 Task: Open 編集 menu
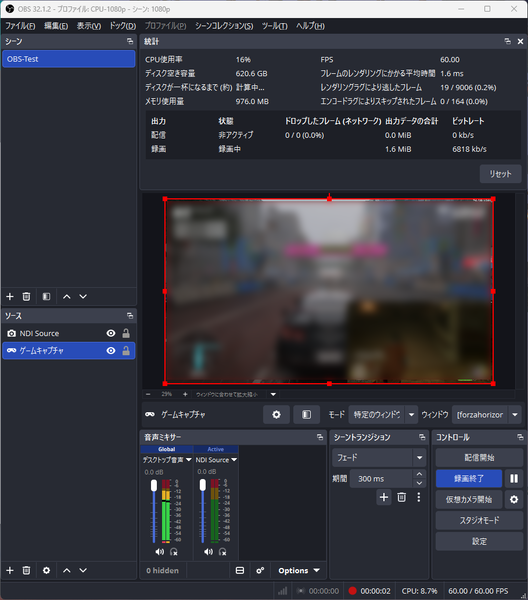[x=56, y=26]
